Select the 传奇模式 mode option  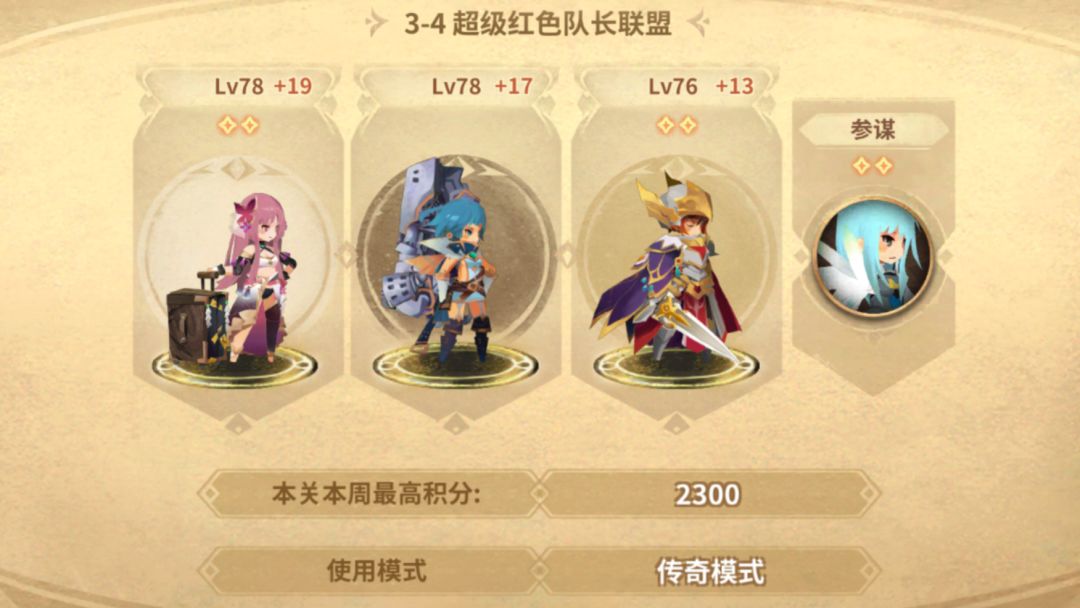(x=710, y=572)
